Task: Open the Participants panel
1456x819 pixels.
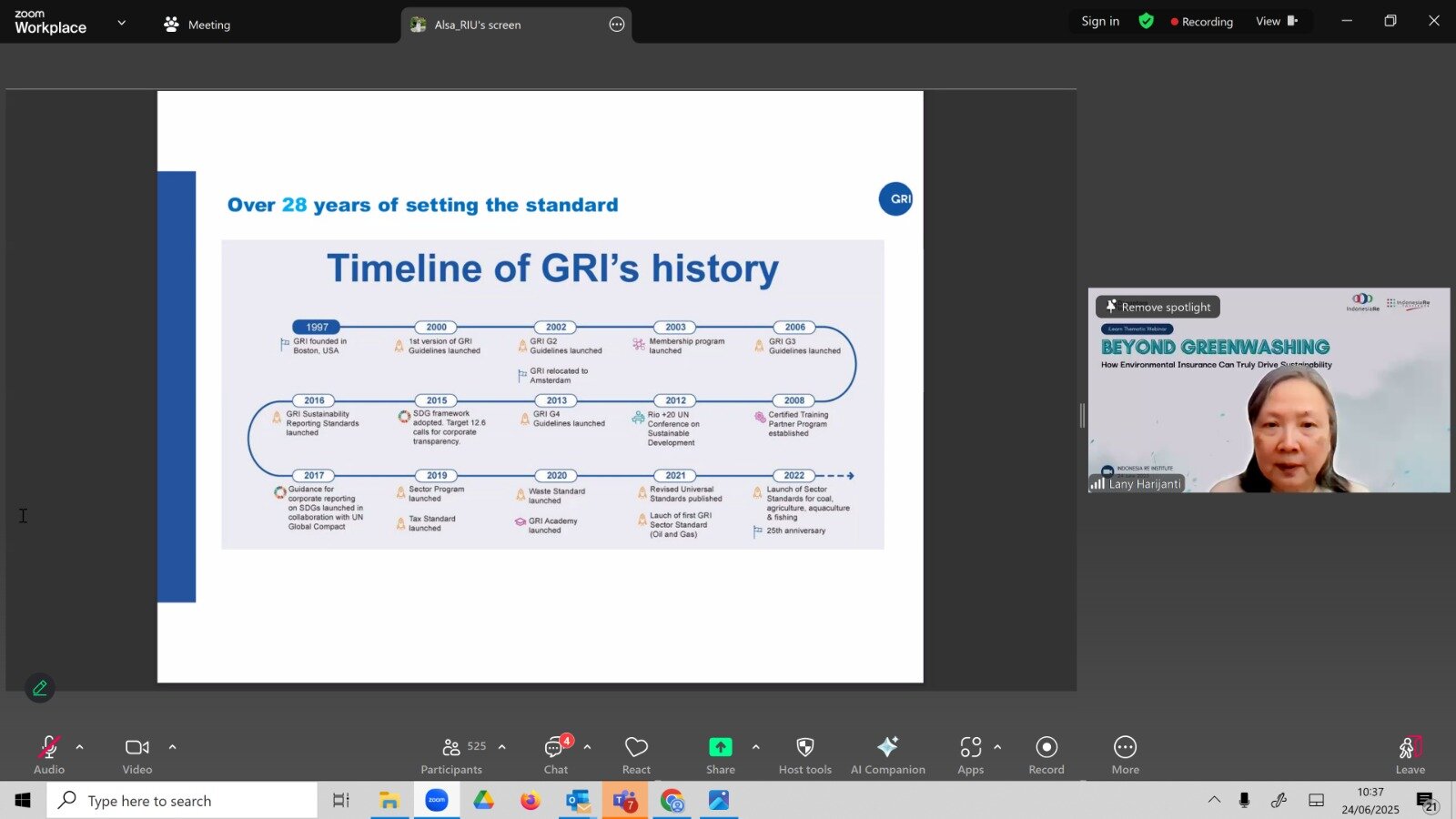Action: click(451, 755)
